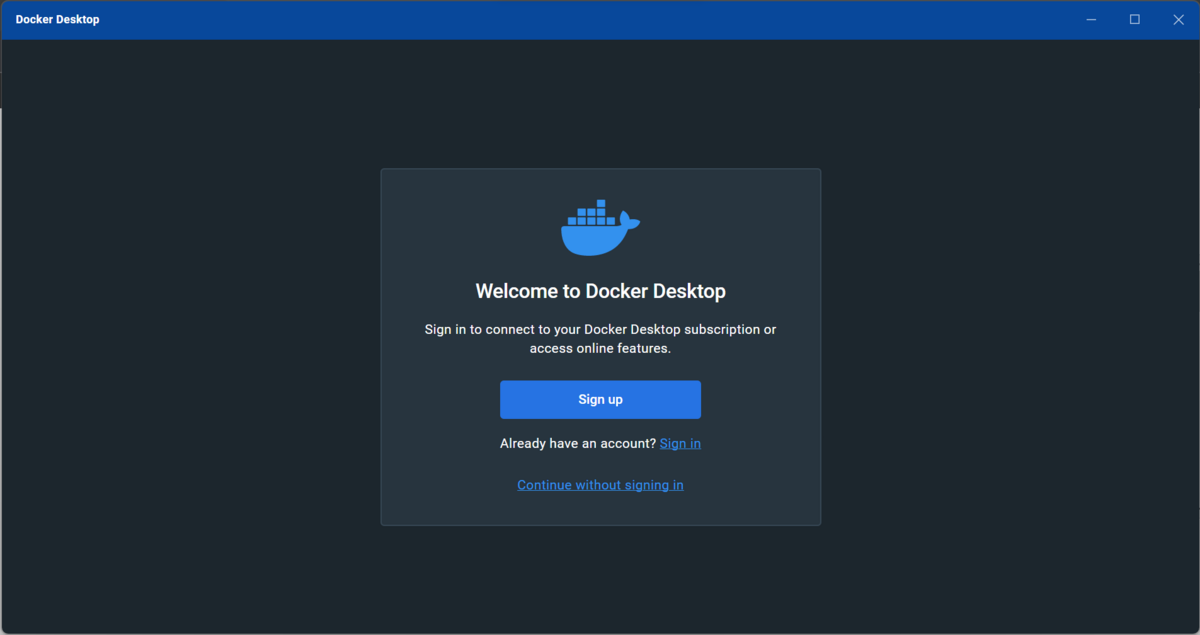Screen dimensions: 1200x635
Task: Close the Docker Desktop window
Action: point(1178,19)
